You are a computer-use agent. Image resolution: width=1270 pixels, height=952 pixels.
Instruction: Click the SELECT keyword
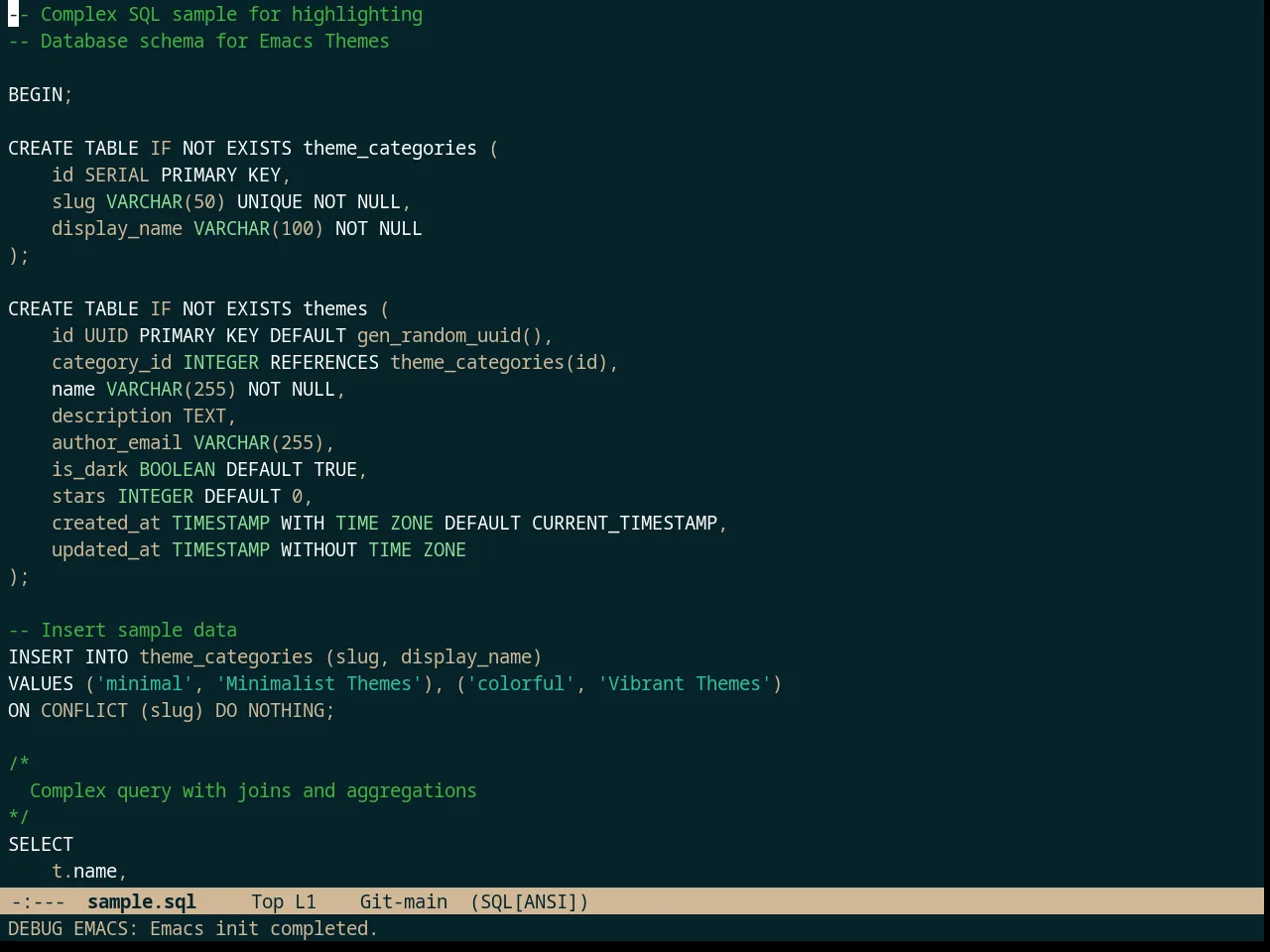coord(41,844)
